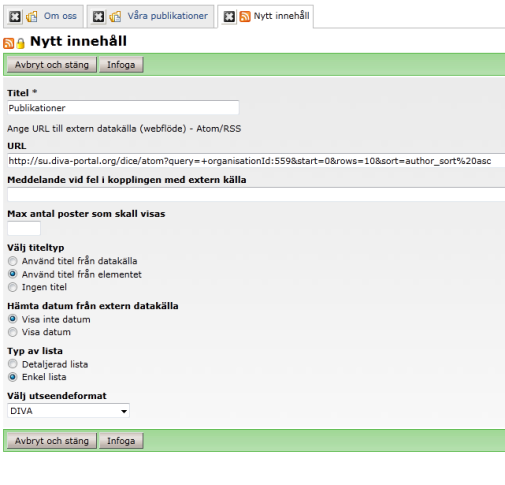Select Använd titel från elementet option
Screen dimensions: 505x485
pos(13,274)
